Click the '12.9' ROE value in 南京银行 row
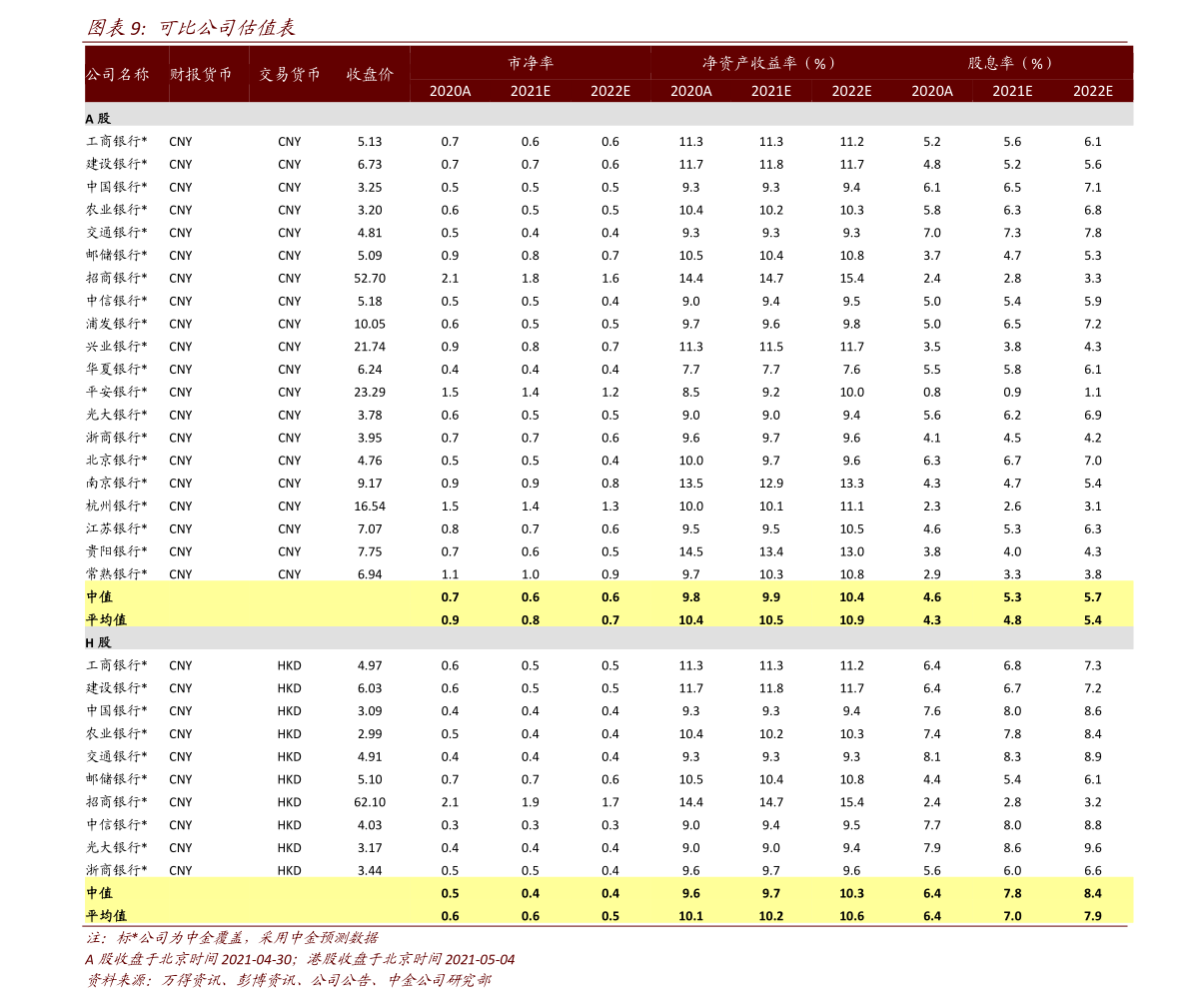The image size is (1190, 1008). [x=771, y=484]
